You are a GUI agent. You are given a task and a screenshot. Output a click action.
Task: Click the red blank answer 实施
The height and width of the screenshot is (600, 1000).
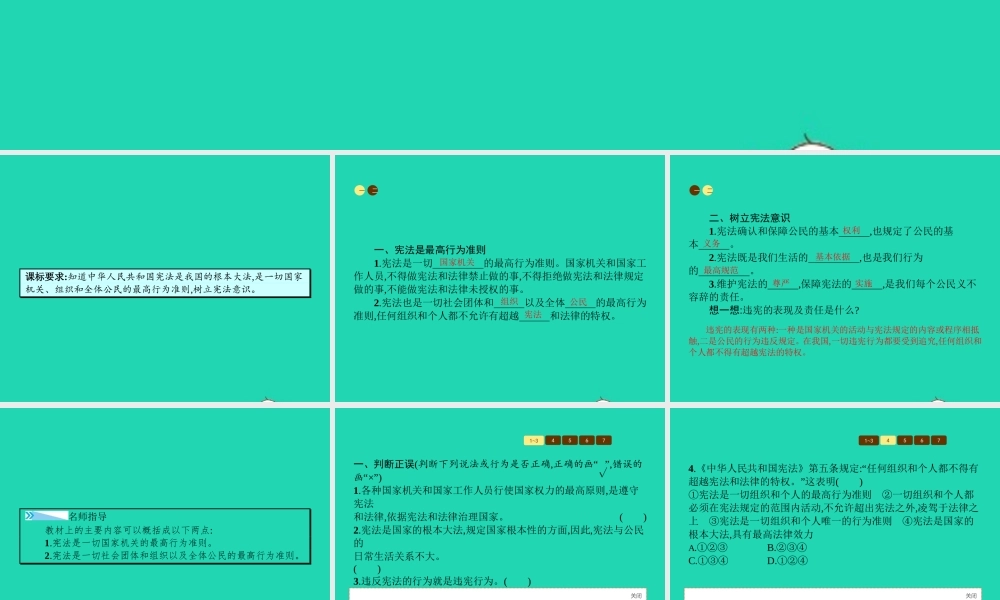click(x=864, y=284)
